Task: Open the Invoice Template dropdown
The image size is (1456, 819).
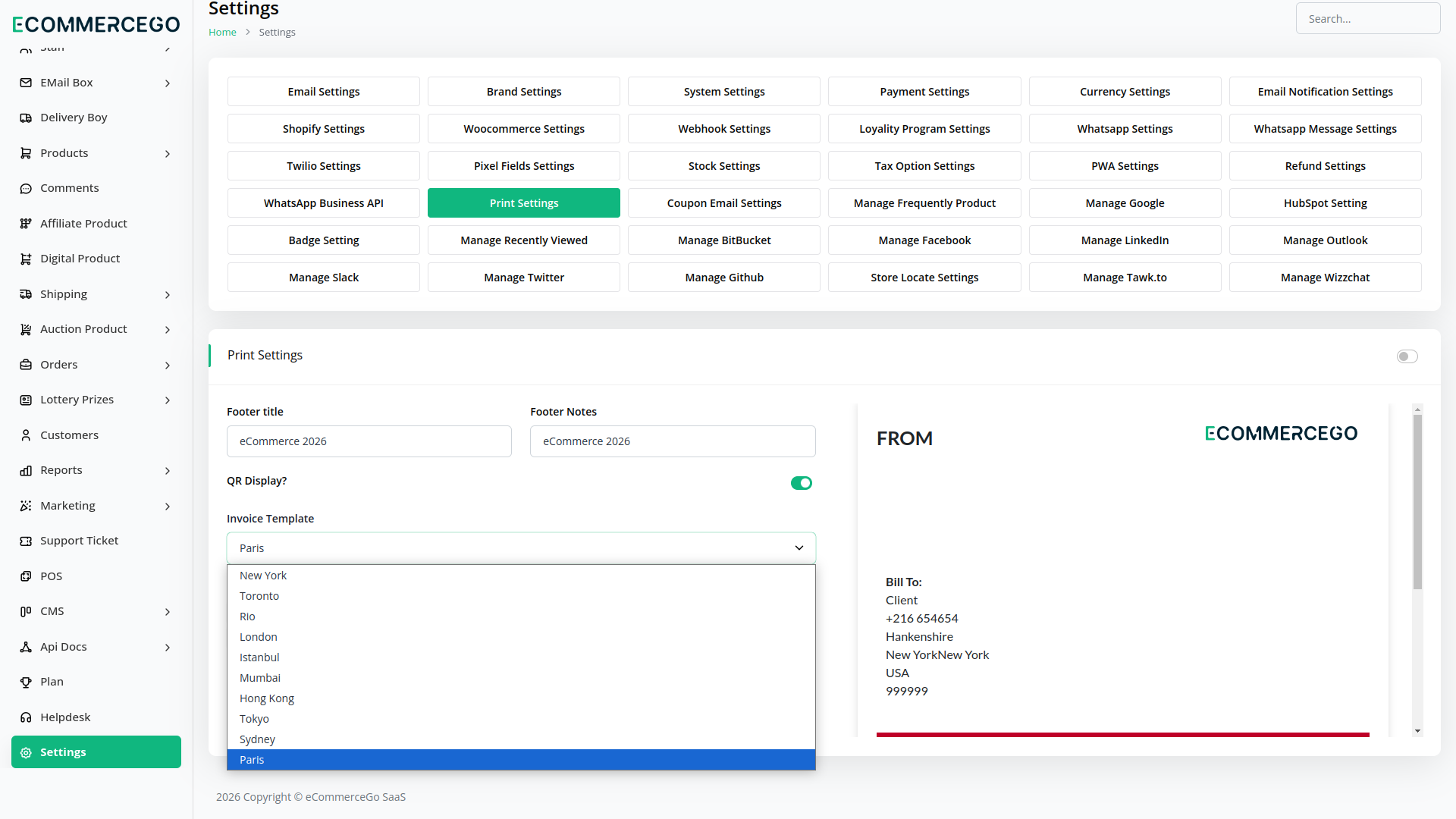Action: click(x=521, y=548)
